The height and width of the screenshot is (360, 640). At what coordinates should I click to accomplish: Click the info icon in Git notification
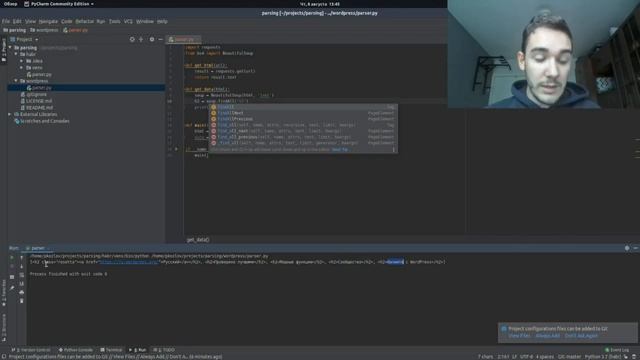coord(504,329)
